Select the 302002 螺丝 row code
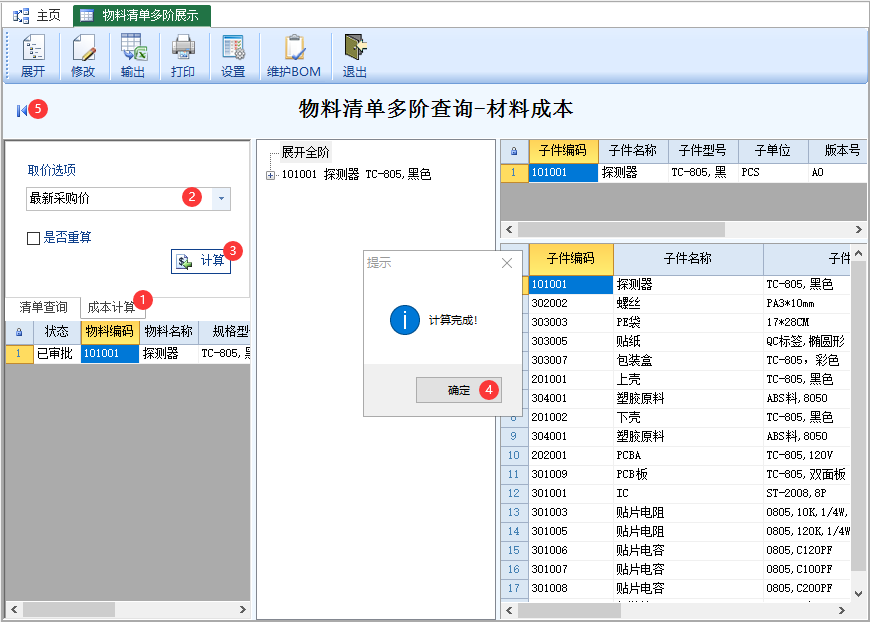Image resolution: width=870 pixels, height=622 pixels. coord(571,304)
